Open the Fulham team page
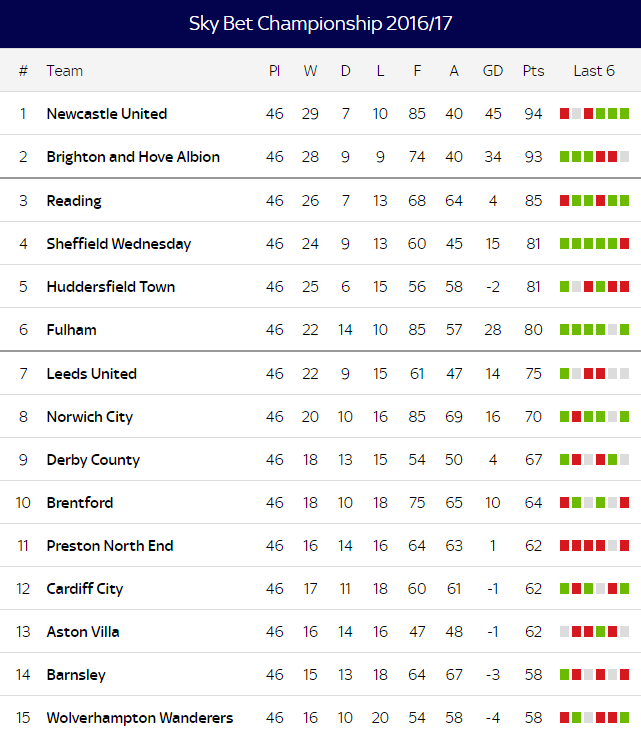This screenshot has width=641, height=738. (72, 330)
